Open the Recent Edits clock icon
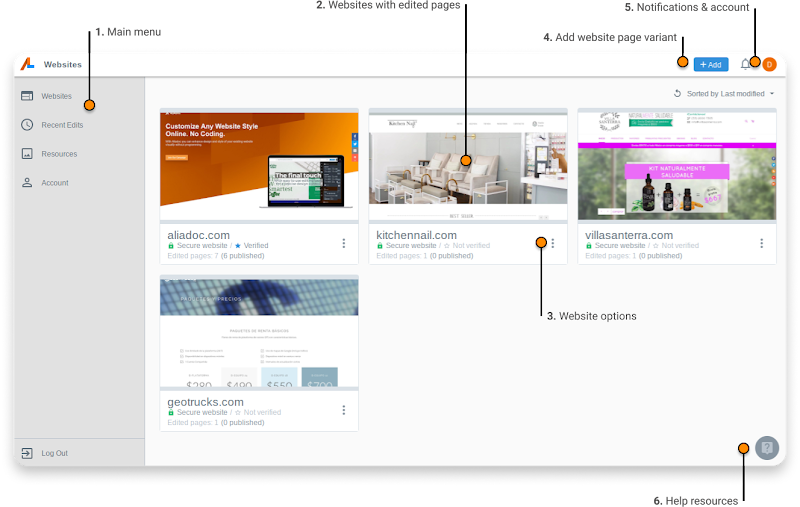The height and width of the screenshot is (507, 800). [x=27, y=125]
